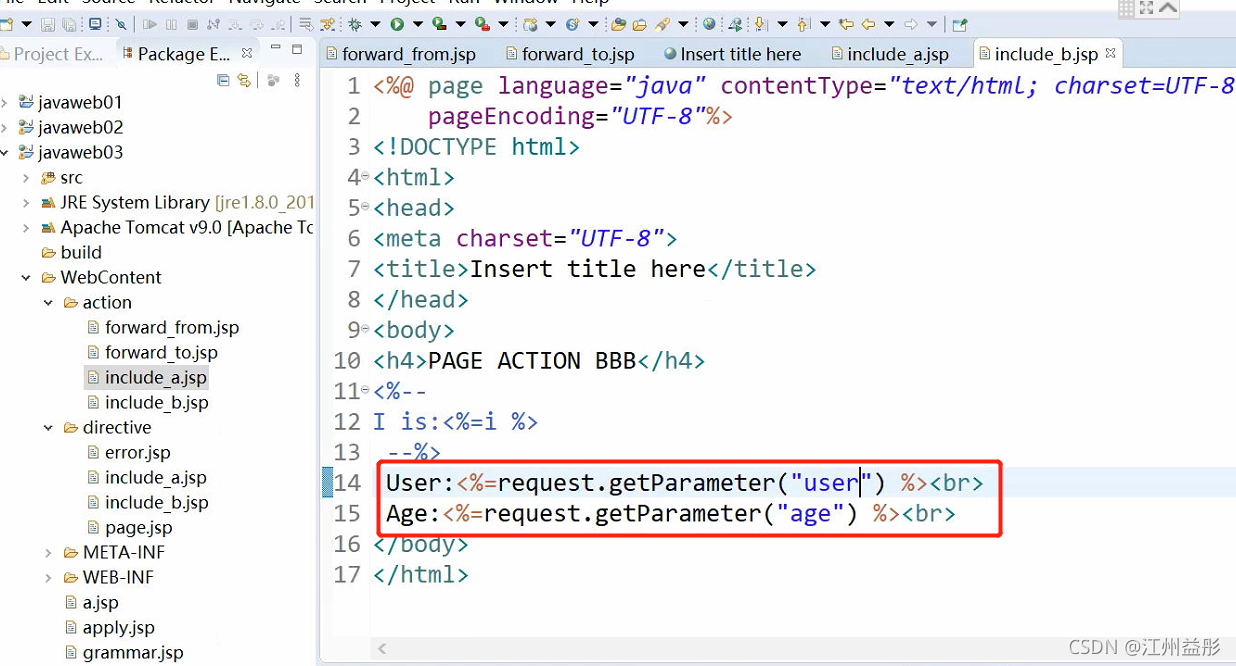Select page.jsp in the directive folder

(130, 527)
